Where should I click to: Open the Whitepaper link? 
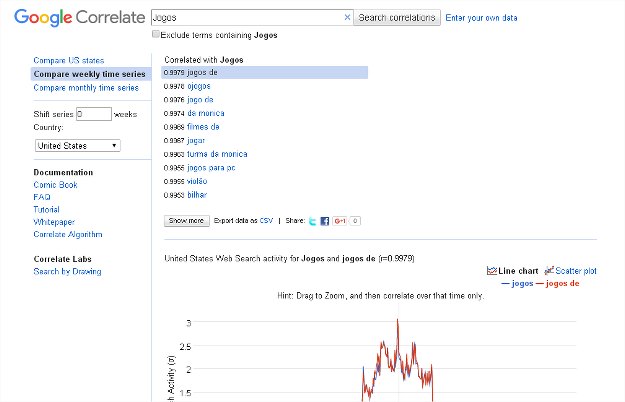54,222
